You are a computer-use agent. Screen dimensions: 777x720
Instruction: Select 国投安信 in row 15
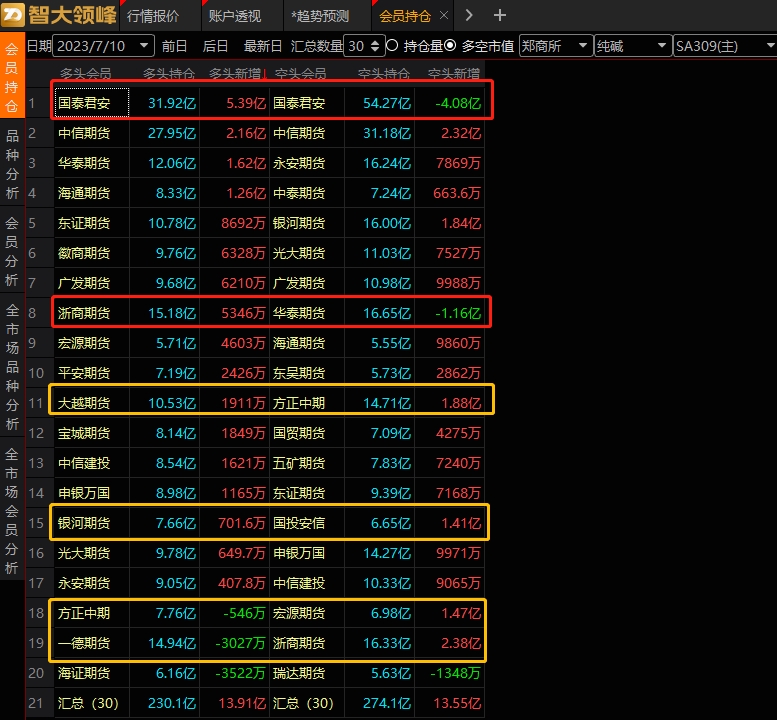pyautogui.click(x=307, y=523)
